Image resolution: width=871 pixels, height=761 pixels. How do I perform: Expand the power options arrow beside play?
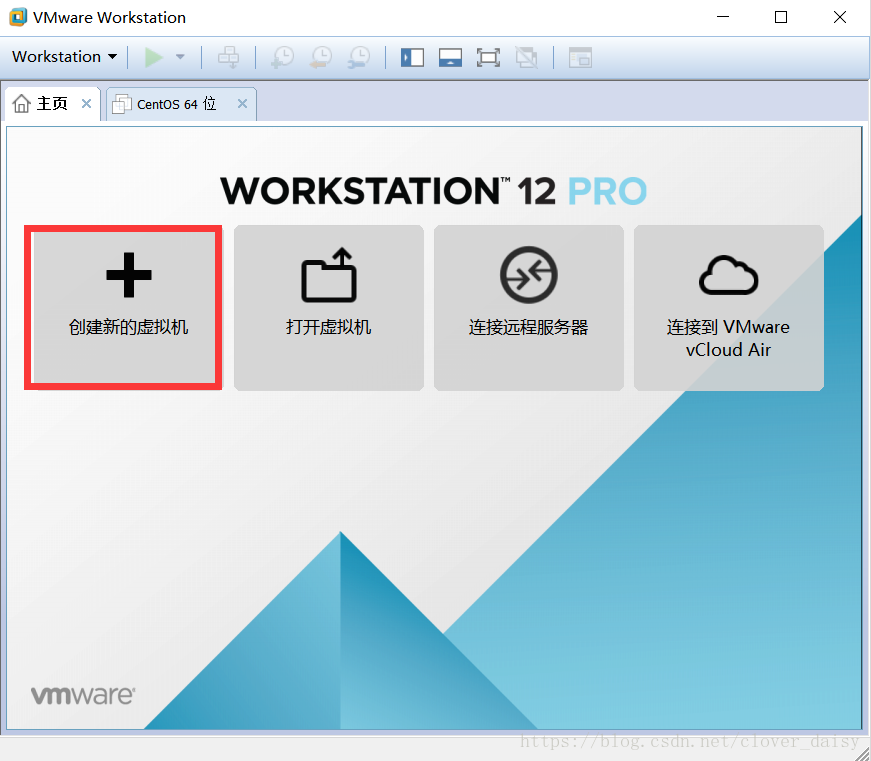180,57
